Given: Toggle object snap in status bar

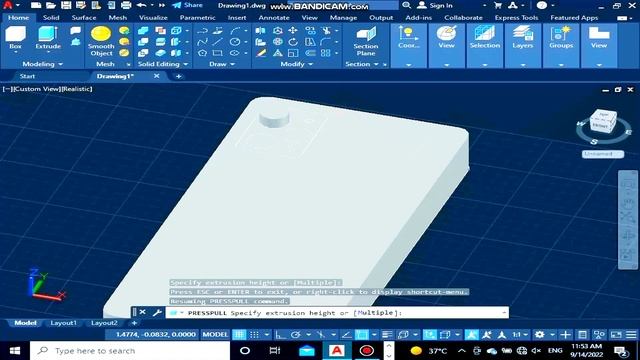Looking at the screenshot, I should coord(362,335).
